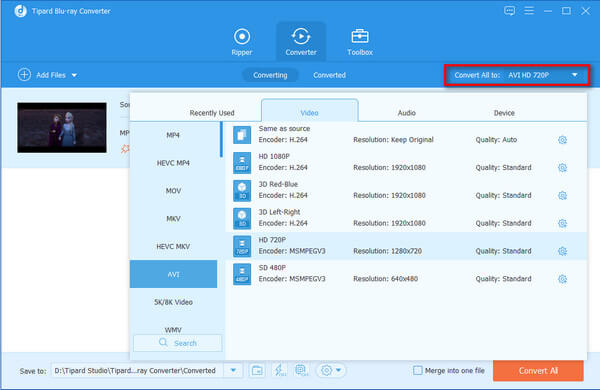Click the format Search field
Viewport: 600px width, 390px height.
178,343
